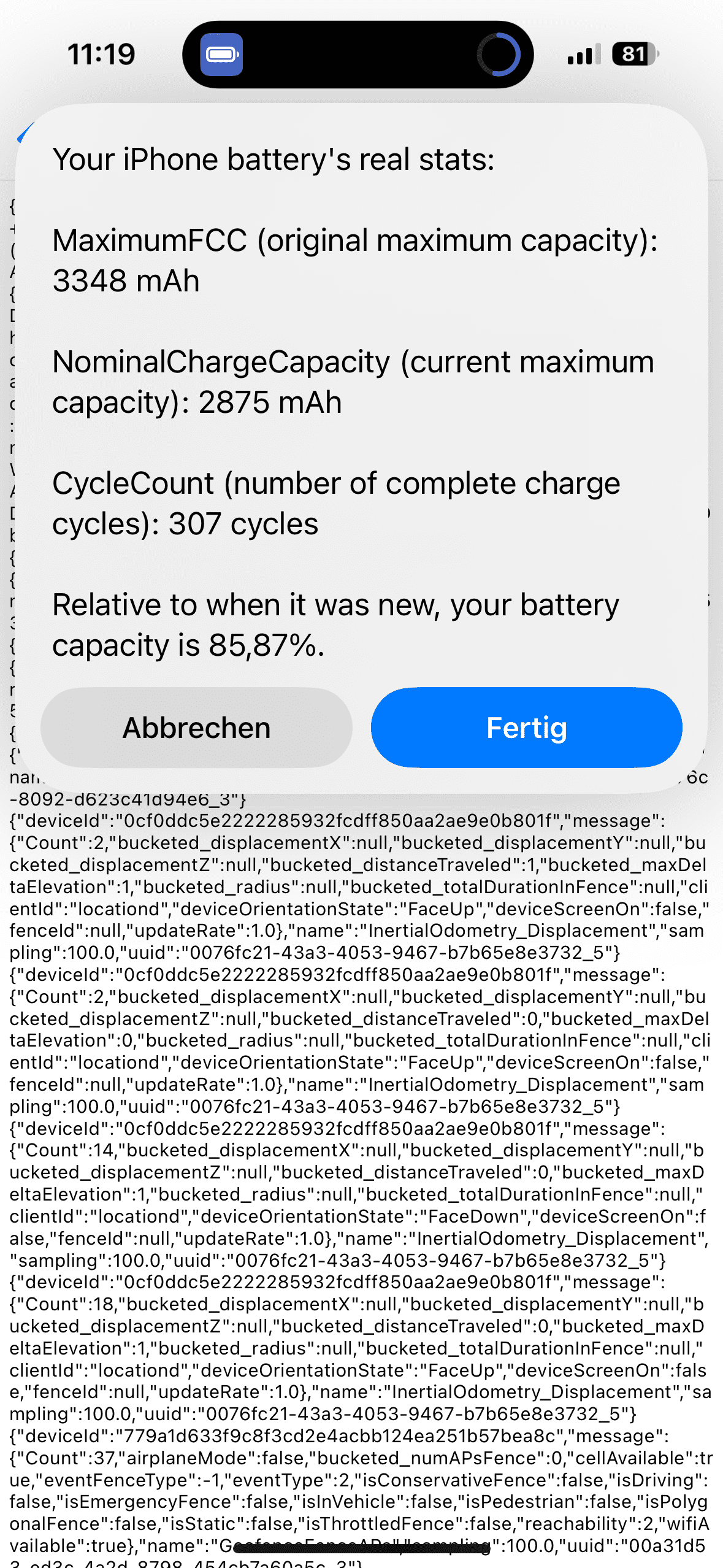This screenshot has width=723, height=1568.
Task: Tap the home indicator bar at bottom
Action: [x=362, y=1548]
